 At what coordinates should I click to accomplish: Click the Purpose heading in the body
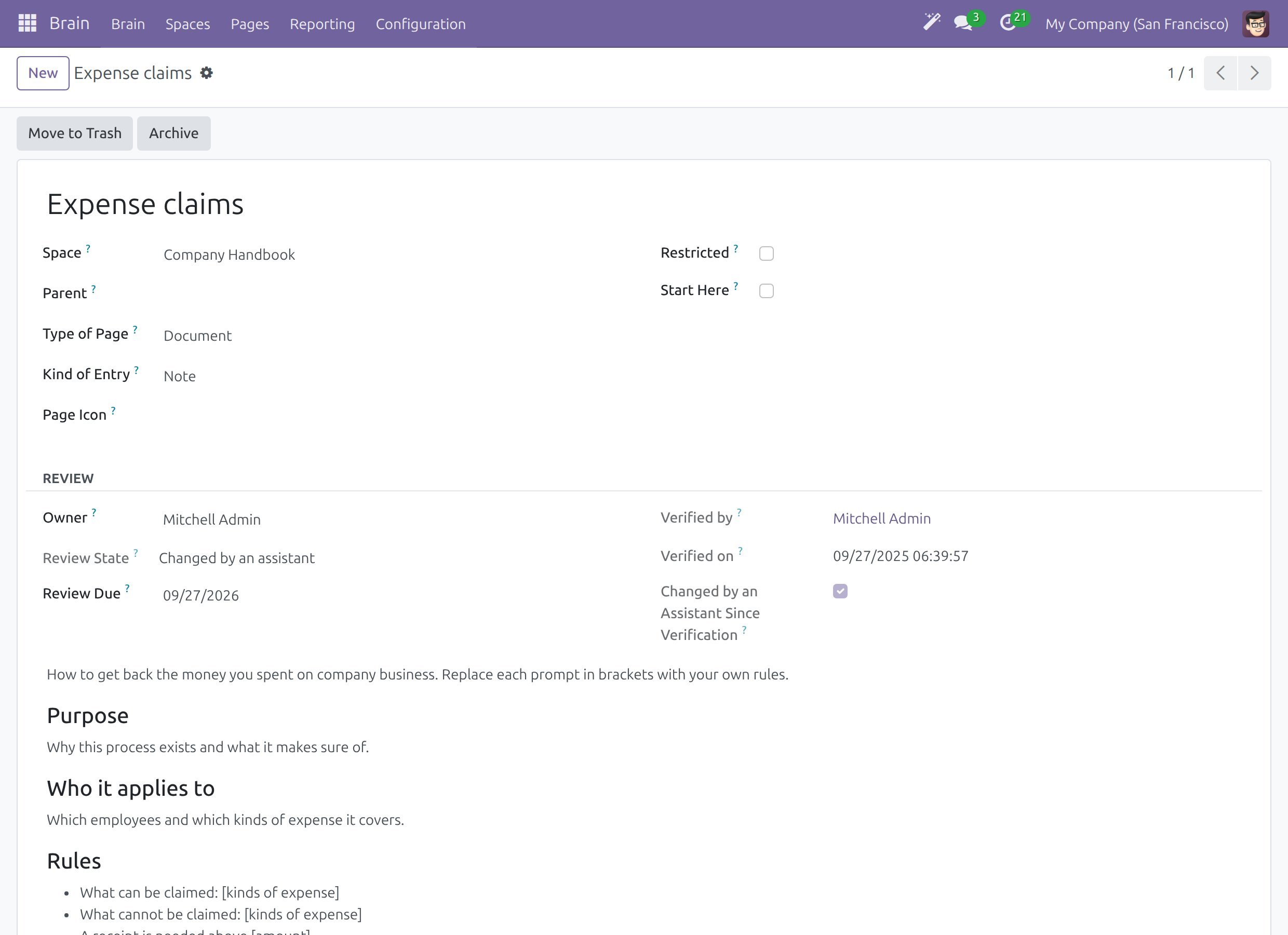tap(87, 715)
